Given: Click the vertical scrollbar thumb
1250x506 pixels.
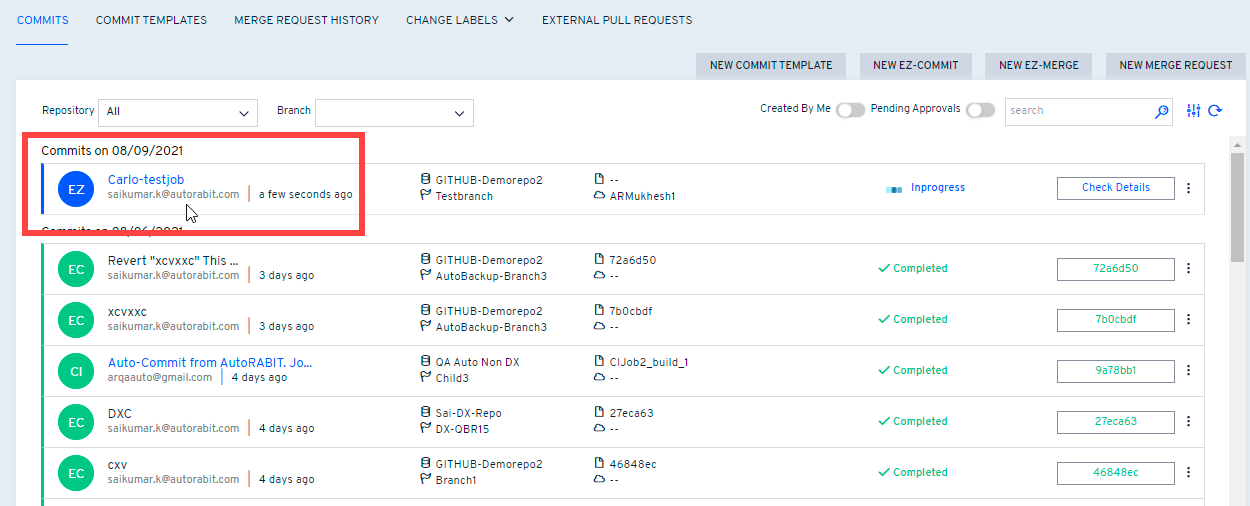Looking at the screenshot, I should click(x=1237, y=205).
